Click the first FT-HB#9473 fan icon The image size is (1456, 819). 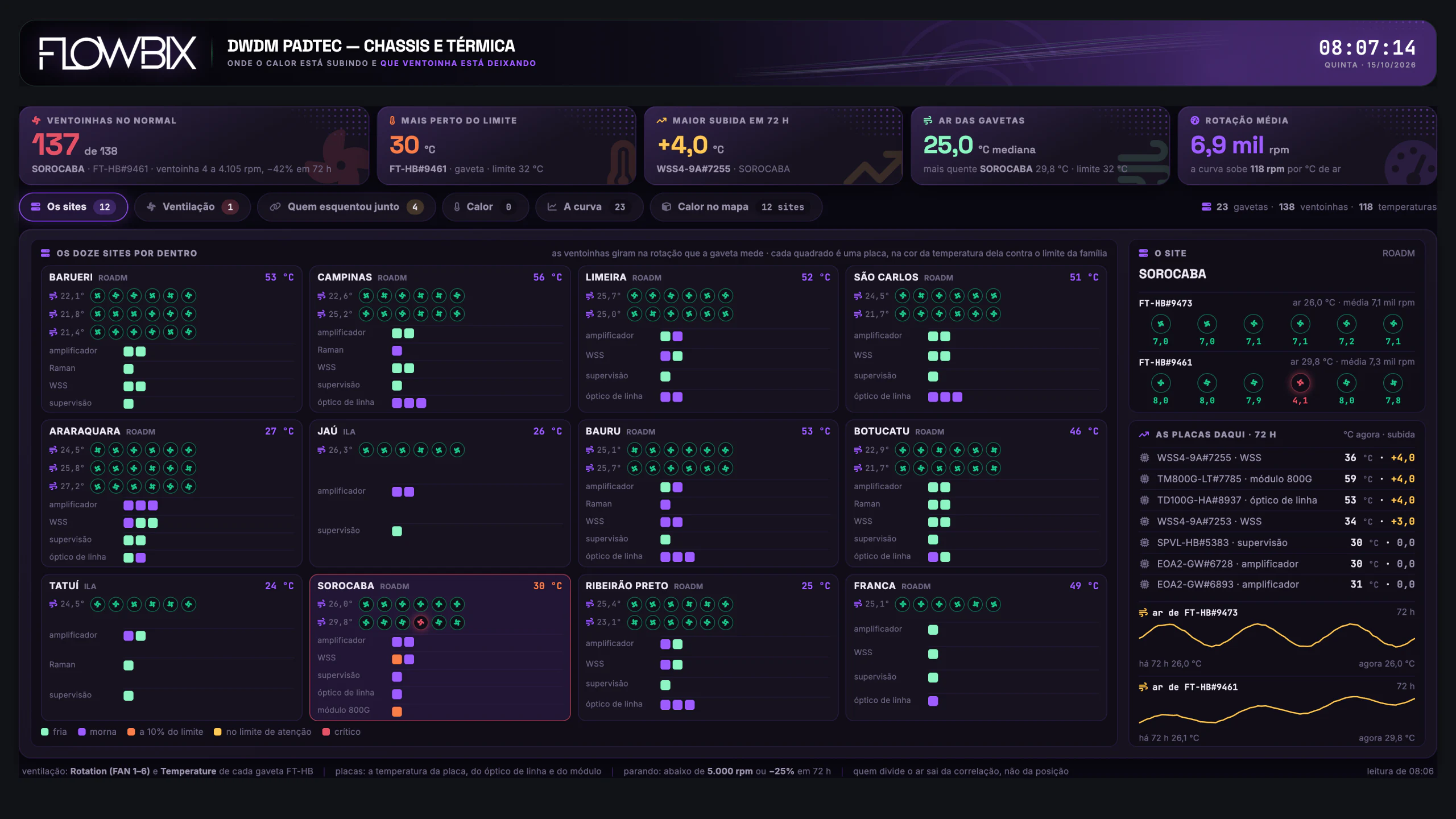[x=1160, y=324]
